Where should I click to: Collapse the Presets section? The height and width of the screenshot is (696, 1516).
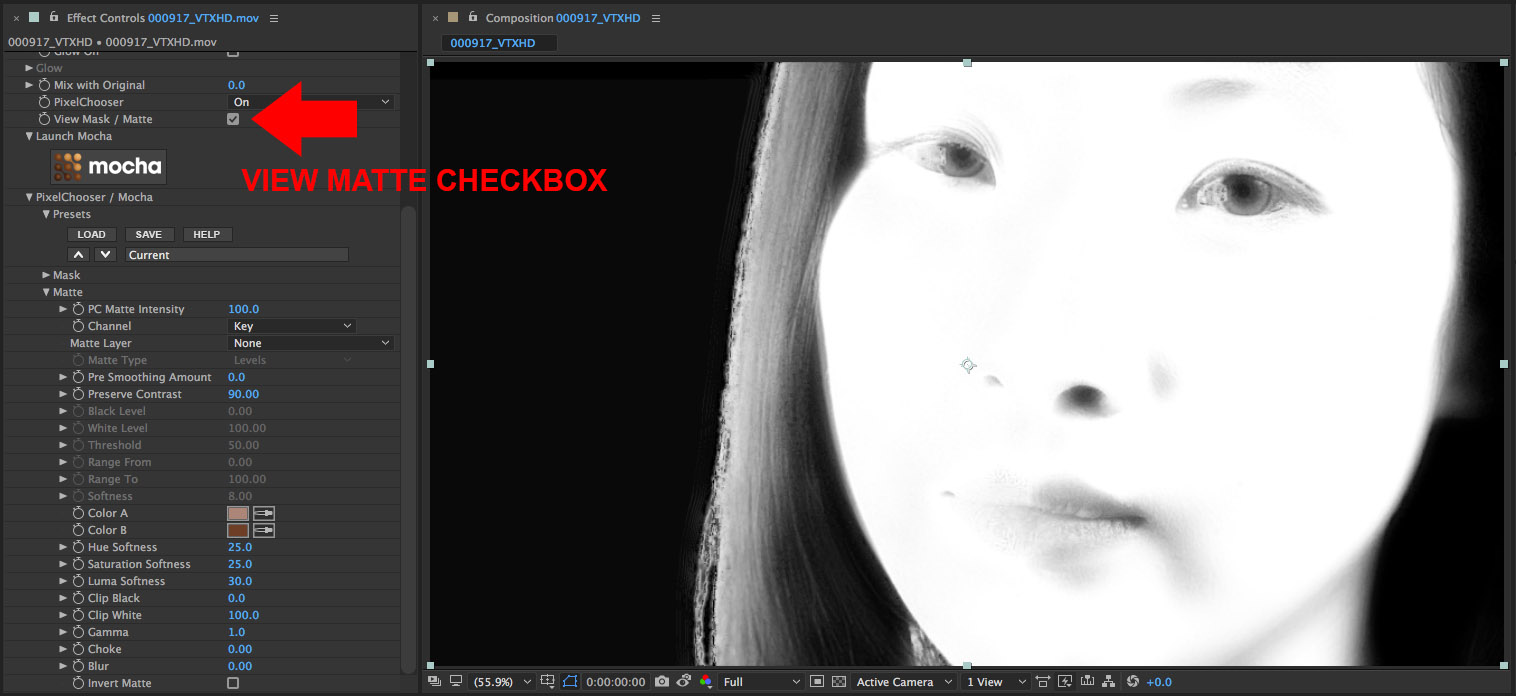click(x=46, y=214)
